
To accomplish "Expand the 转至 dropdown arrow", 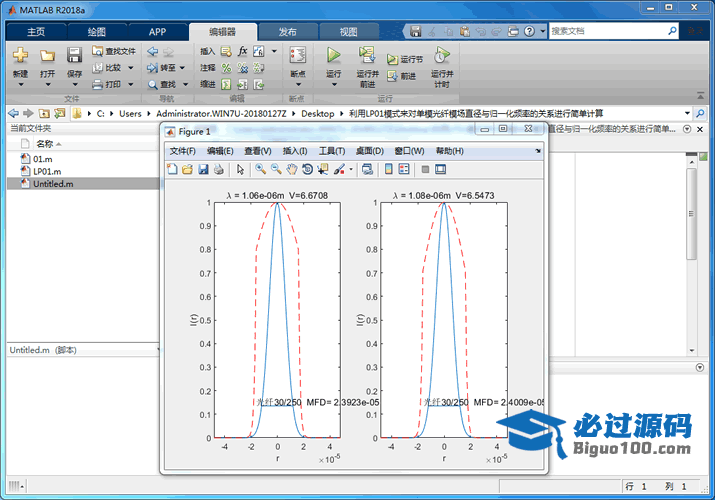I will (x=182, y=68).
